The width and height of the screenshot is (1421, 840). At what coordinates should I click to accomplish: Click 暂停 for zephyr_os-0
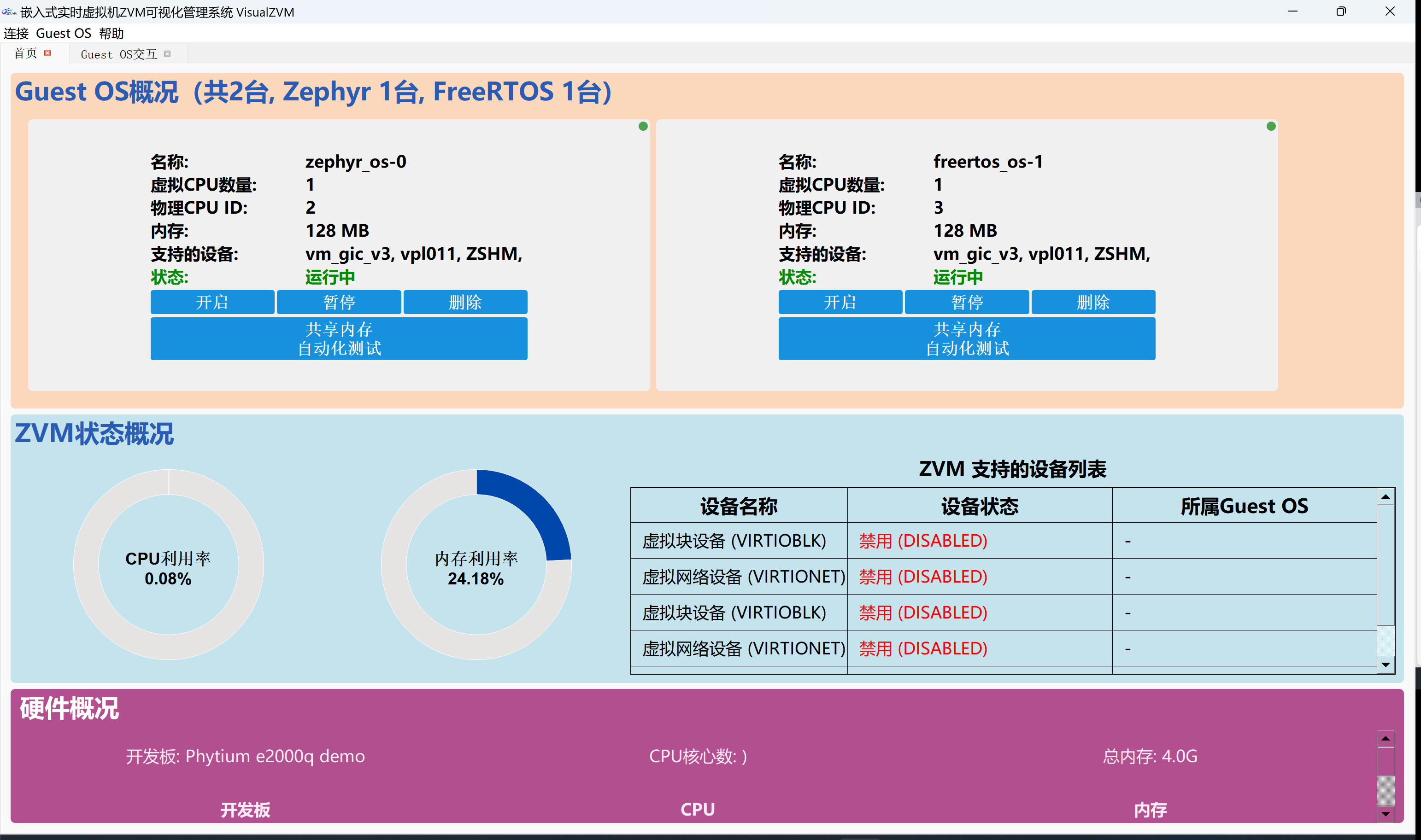339,302
